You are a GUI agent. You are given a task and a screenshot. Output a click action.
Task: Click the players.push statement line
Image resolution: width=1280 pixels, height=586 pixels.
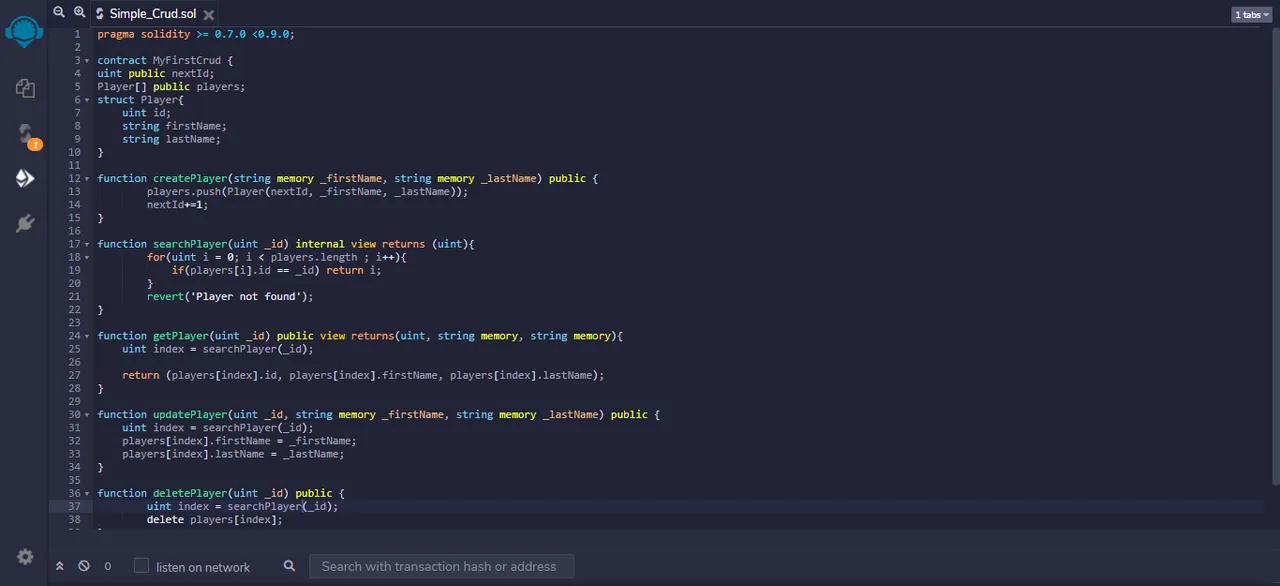coord(307,191)
